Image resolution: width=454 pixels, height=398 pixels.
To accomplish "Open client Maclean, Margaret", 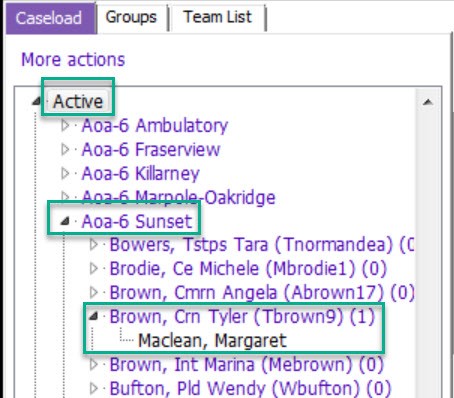I will [212, 341].
